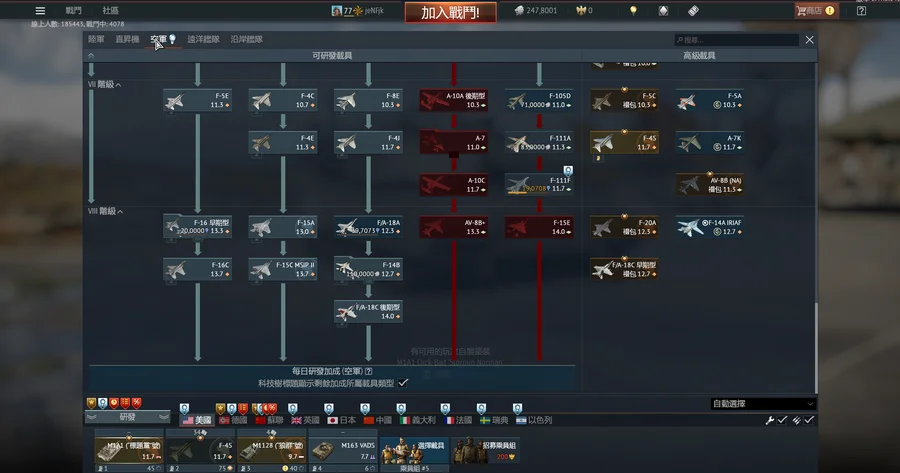This screenshot has height=473, width=900.
Task: Open the jeNFjk player profile avatar
Action: click(x=336, y=10)
